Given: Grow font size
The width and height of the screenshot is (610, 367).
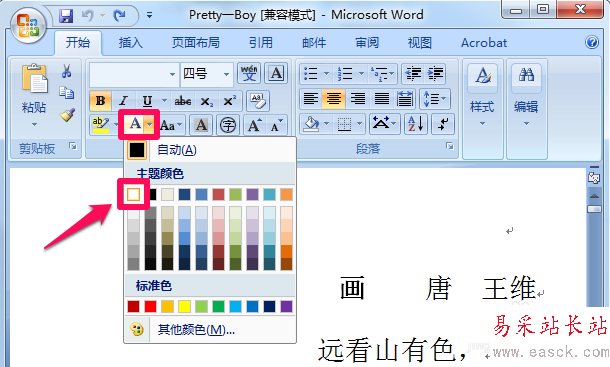Looking at the screenshot, I should (x=254, y=125).
